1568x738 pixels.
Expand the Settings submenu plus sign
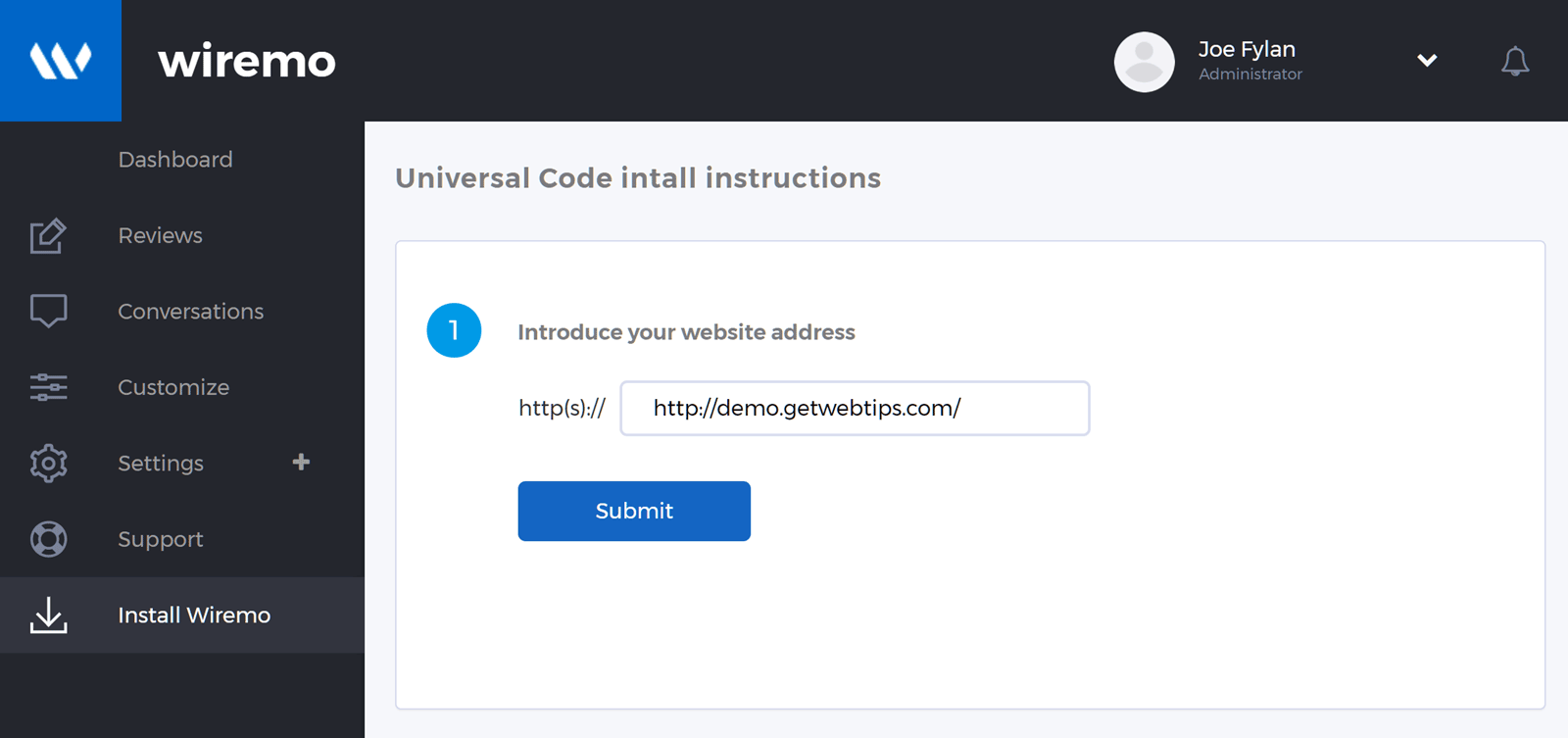[301, 462]
